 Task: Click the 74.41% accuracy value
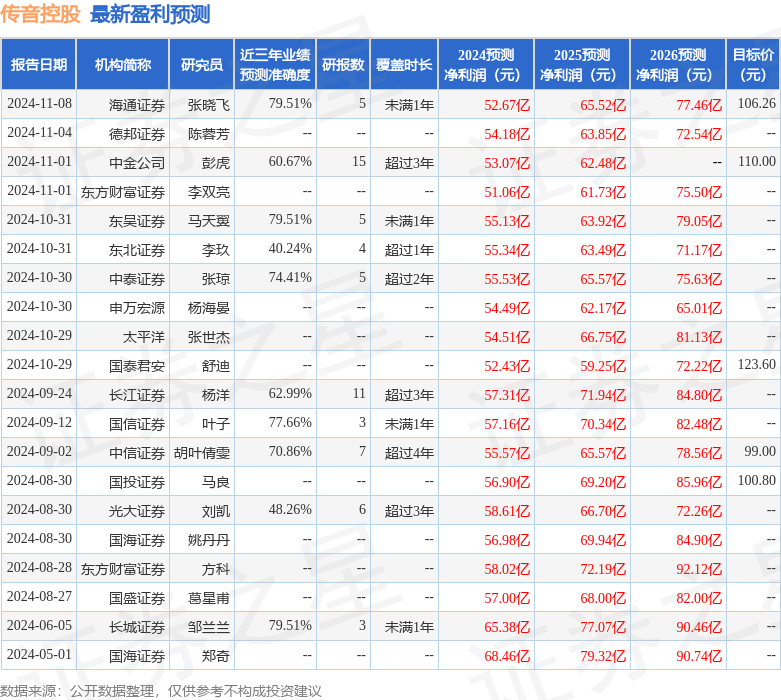tap(290, 278)
